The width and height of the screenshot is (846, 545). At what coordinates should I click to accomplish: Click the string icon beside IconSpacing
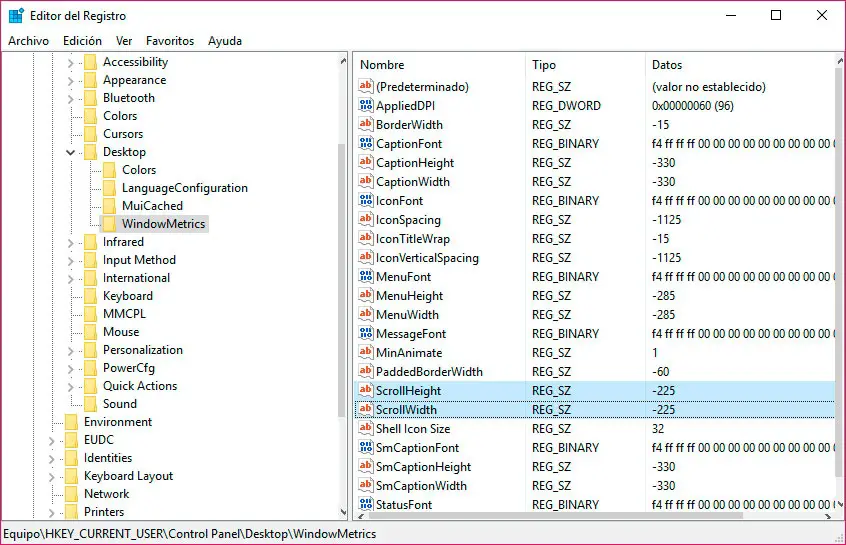tap(366, 219)
